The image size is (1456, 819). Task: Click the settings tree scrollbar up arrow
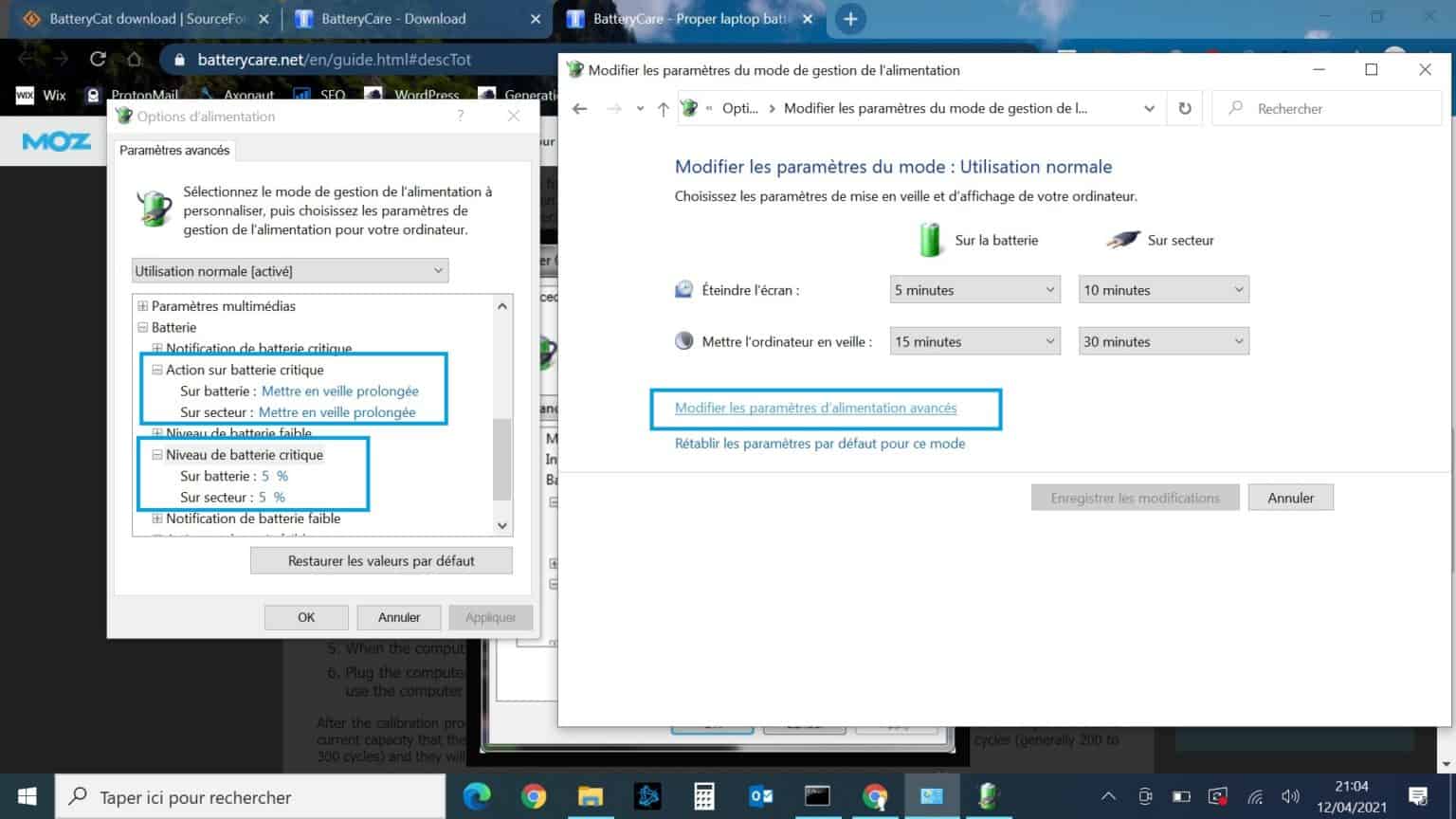pos(502,305)
